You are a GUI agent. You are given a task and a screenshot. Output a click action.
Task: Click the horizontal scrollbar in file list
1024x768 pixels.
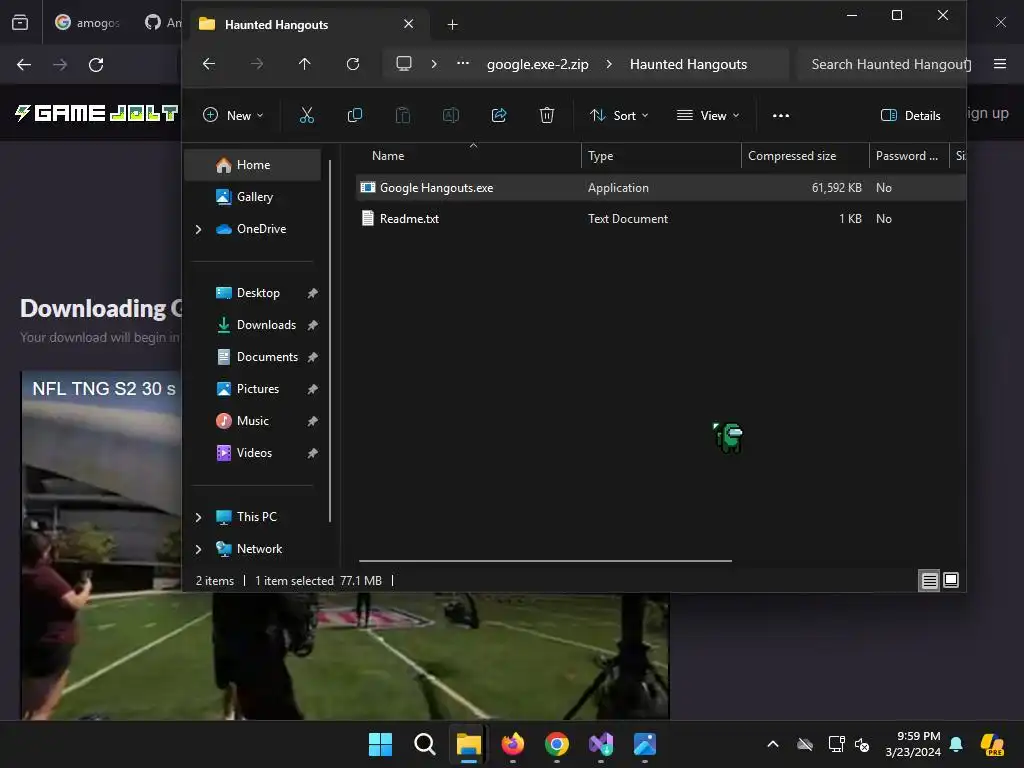click(545, 560)
